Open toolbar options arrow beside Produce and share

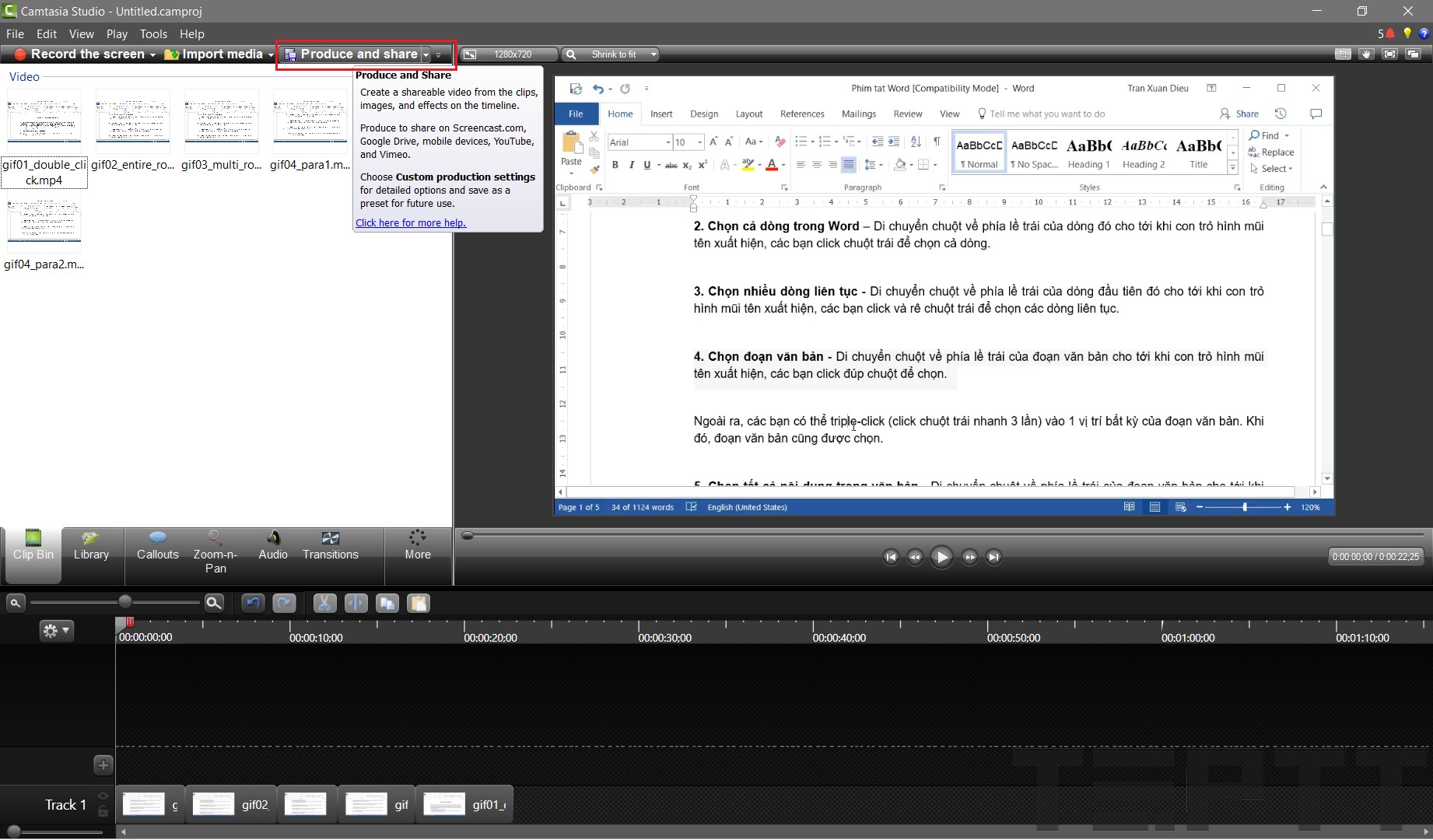[439, 54]
